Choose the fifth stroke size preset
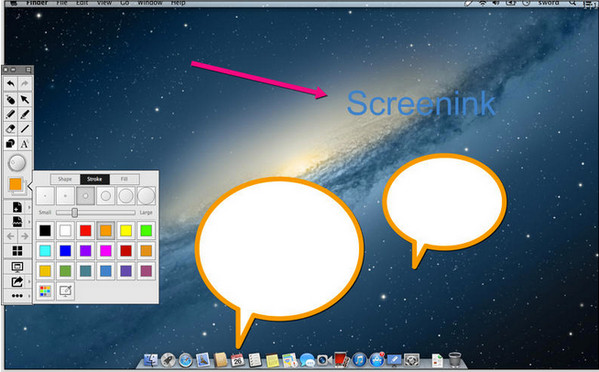The width and height of the screenshot is (599, 372). [x=126, y=196]
